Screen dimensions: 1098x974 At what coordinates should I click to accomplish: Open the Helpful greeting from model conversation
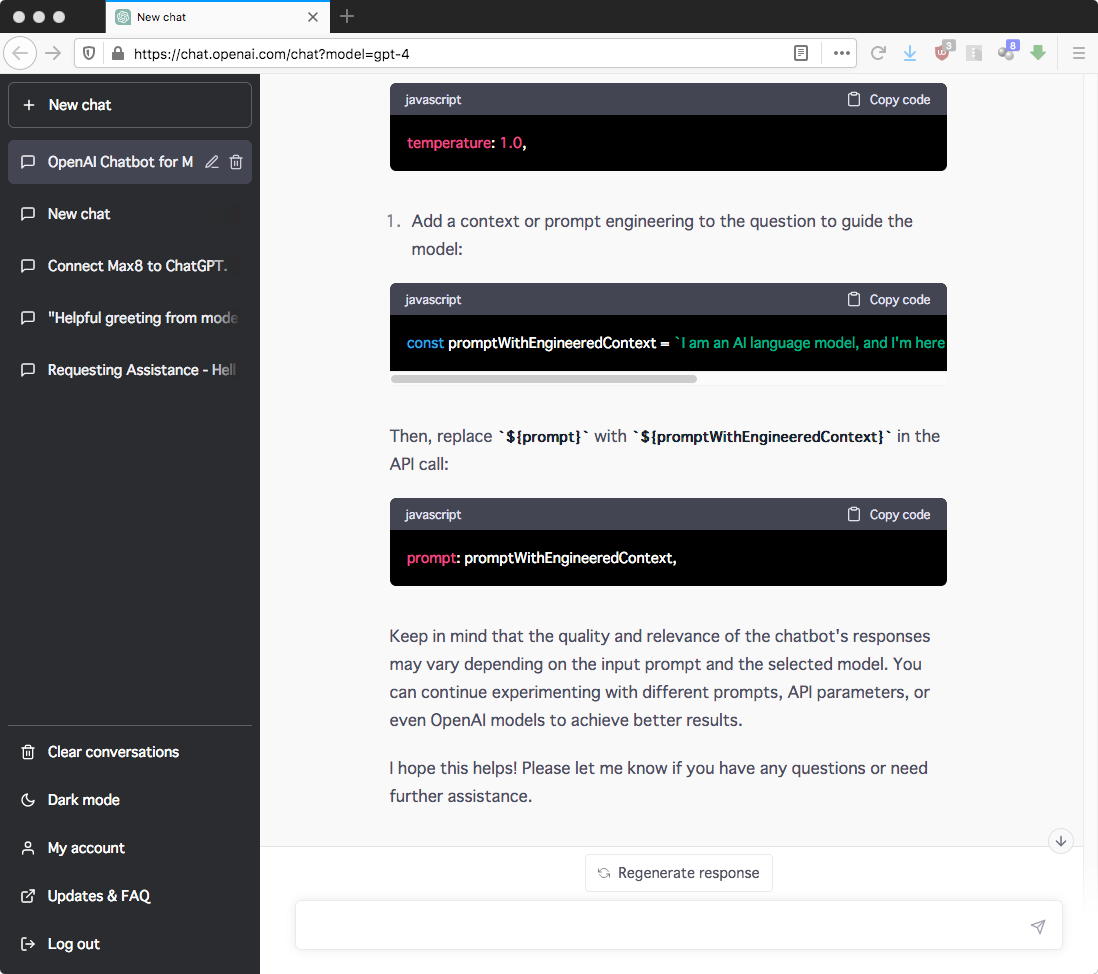[130, 318]
